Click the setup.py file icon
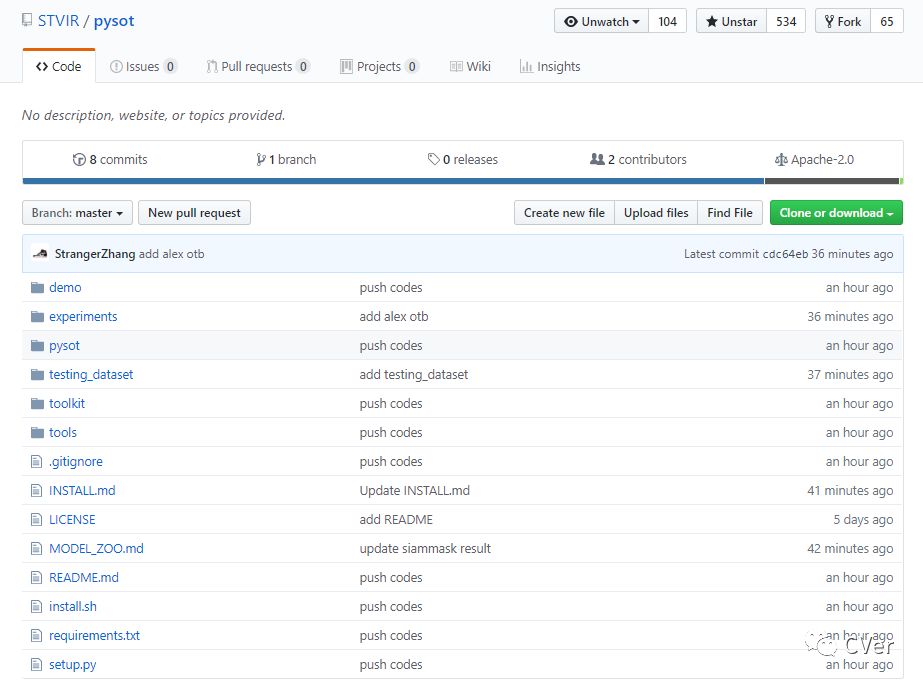The height and width of the screenshot is (683, 923). point(38,665)
